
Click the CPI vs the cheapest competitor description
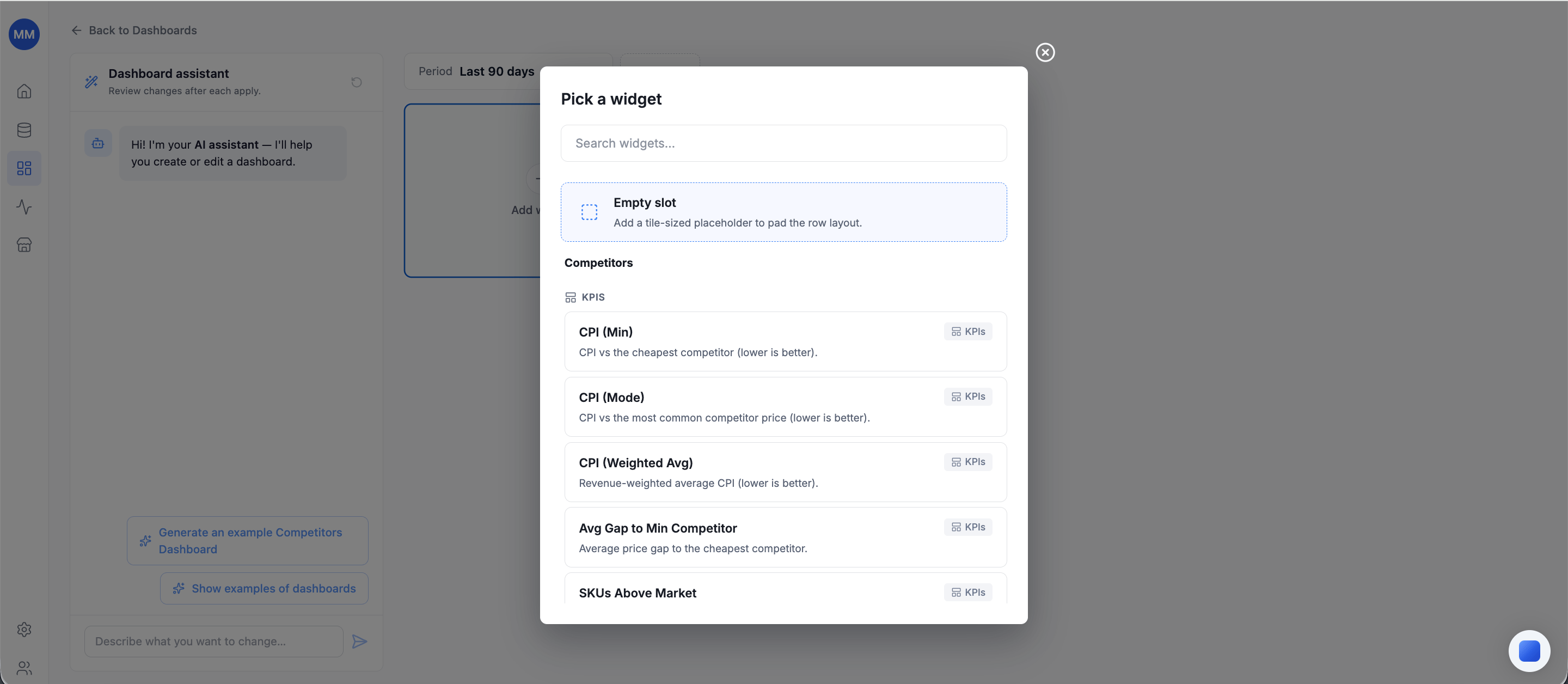tap(697, 352)
